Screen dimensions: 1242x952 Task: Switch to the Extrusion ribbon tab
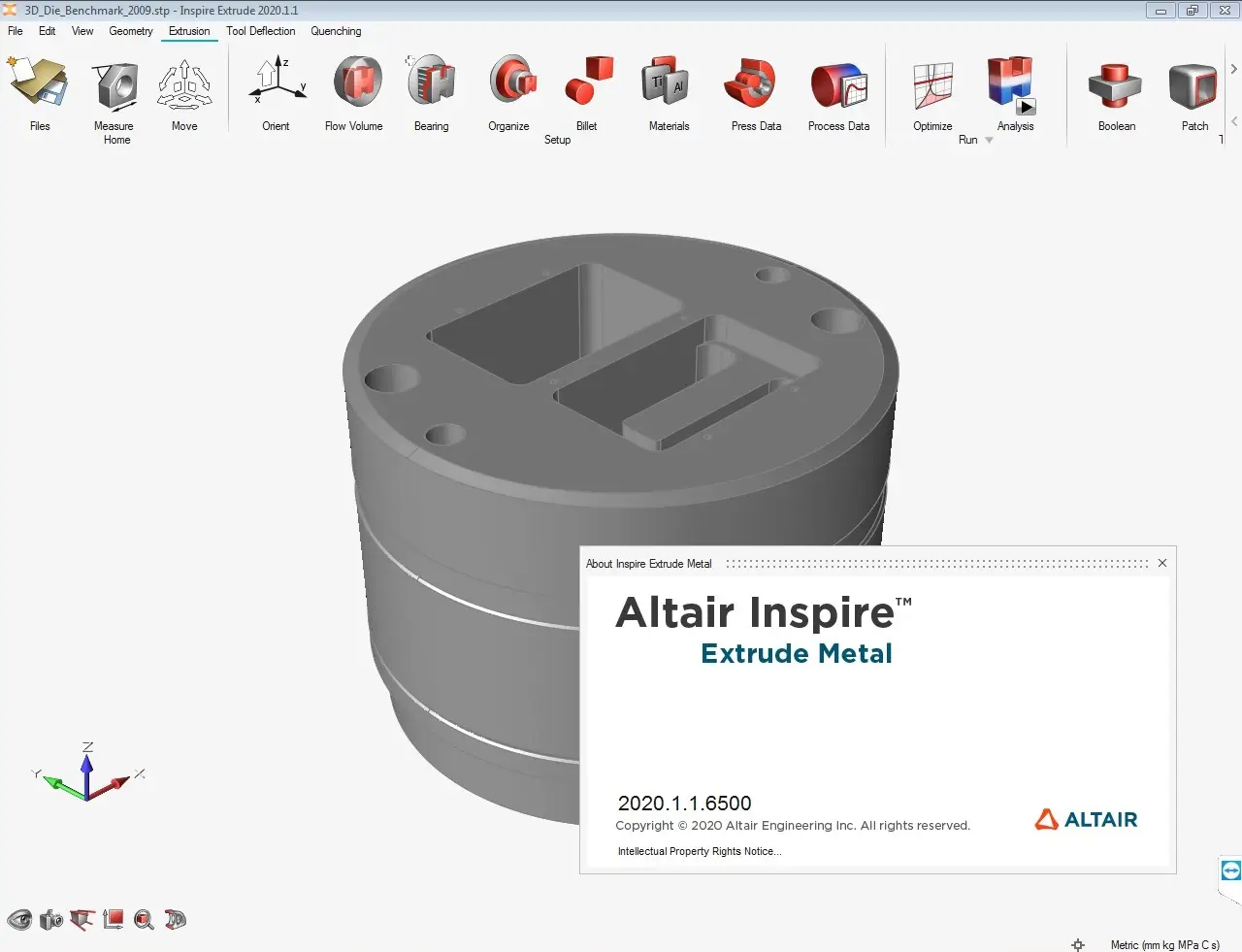pyautogui.click(x=189, y=31)
